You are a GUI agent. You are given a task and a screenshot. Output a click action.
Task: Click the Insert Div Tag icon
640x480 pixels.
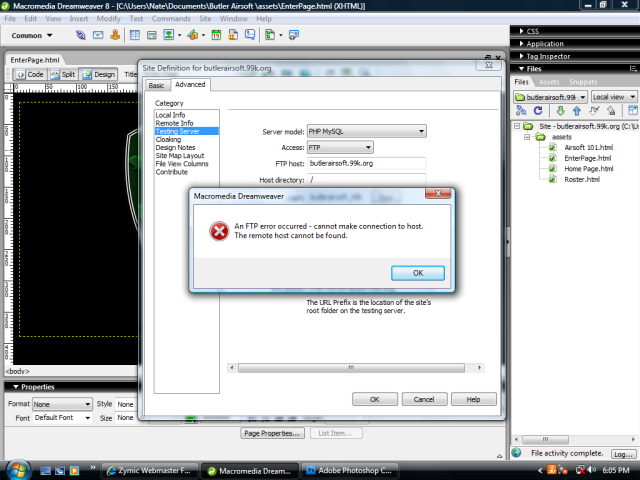152,36
